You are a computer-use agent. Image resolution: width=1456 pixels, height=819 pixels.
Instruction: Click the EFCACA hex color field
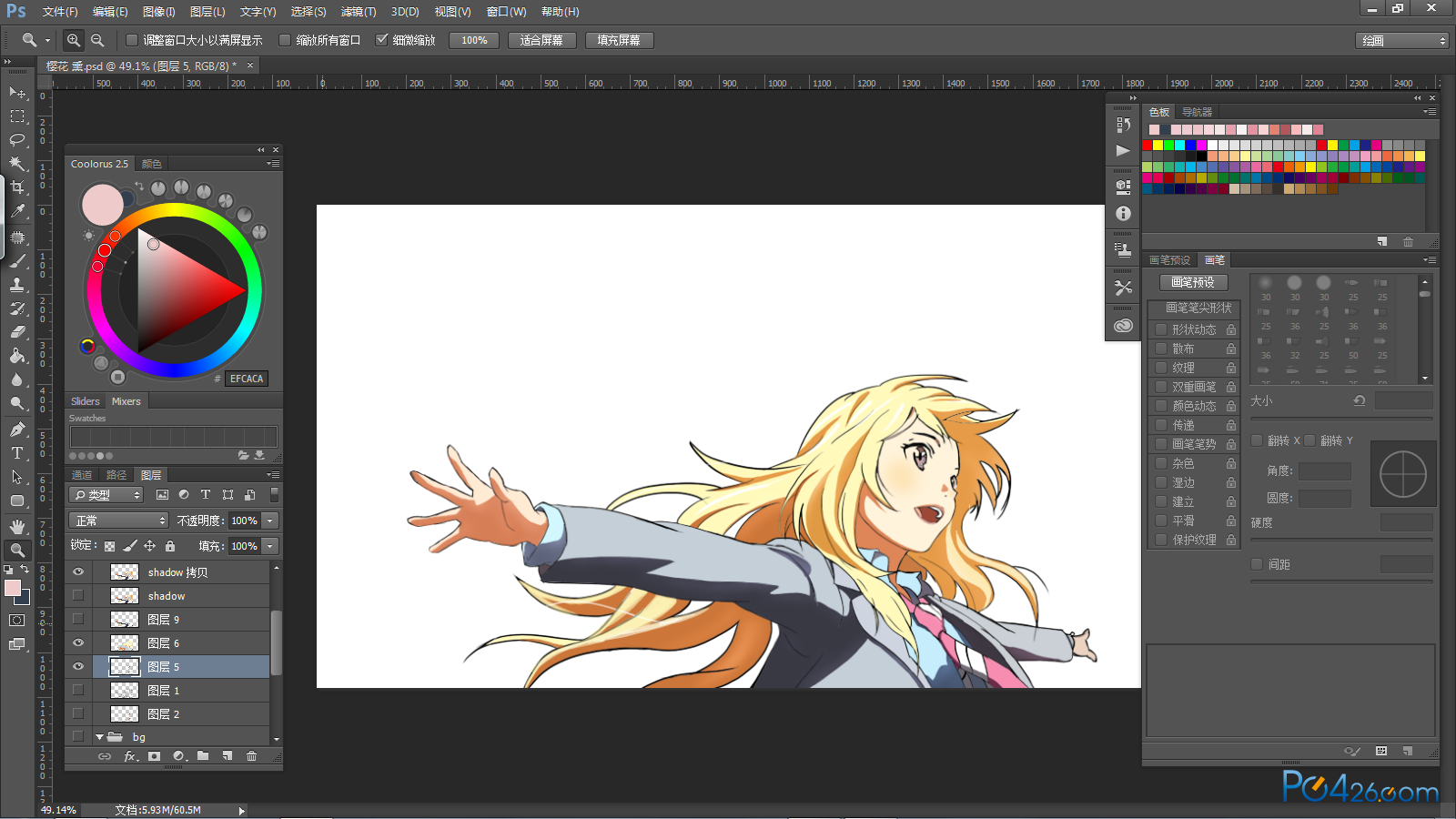[x=247, y=379]
